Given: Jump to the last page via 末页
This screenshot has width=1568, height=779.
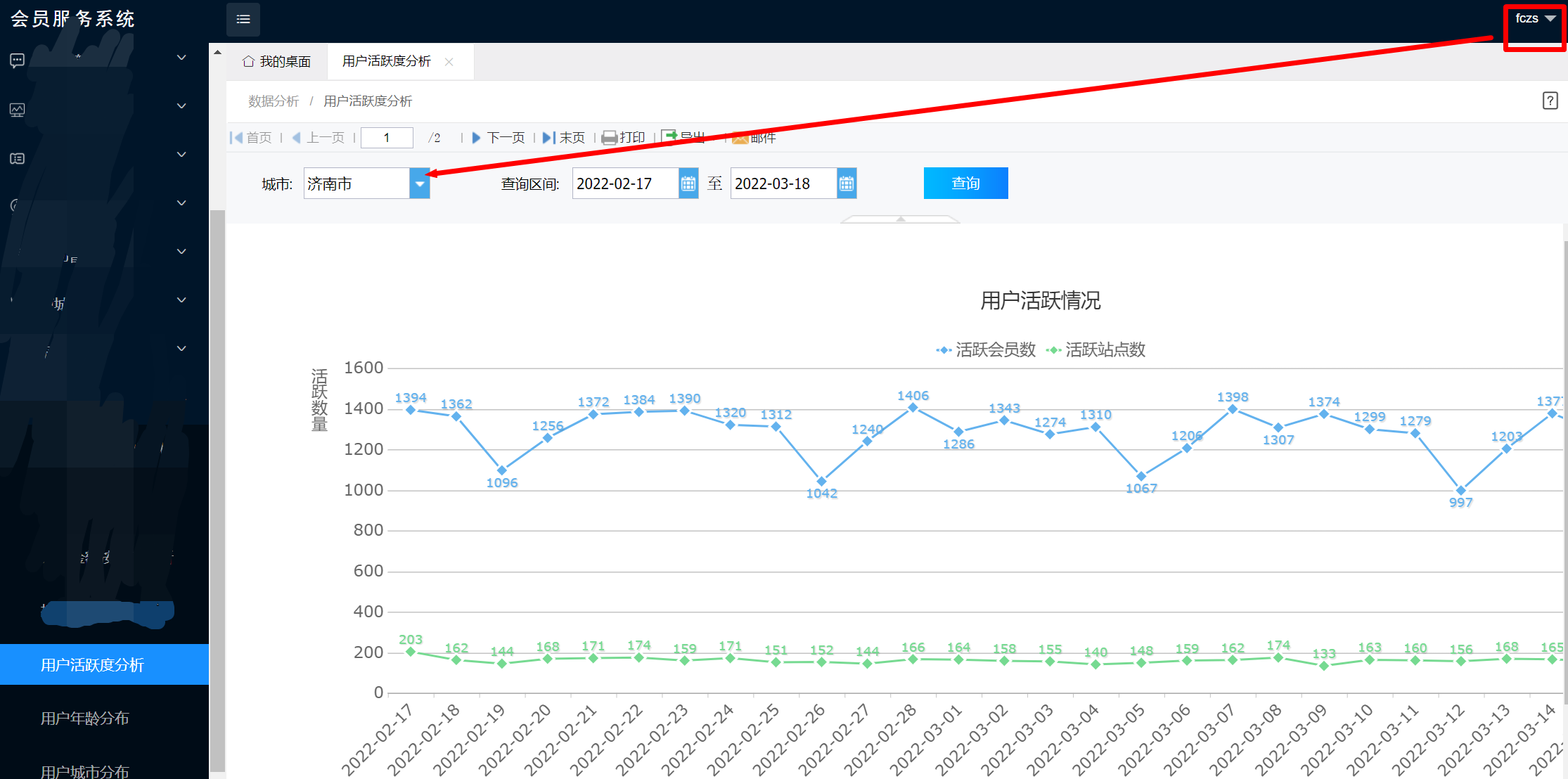Looking at the screenshot, I should point(564,138).
